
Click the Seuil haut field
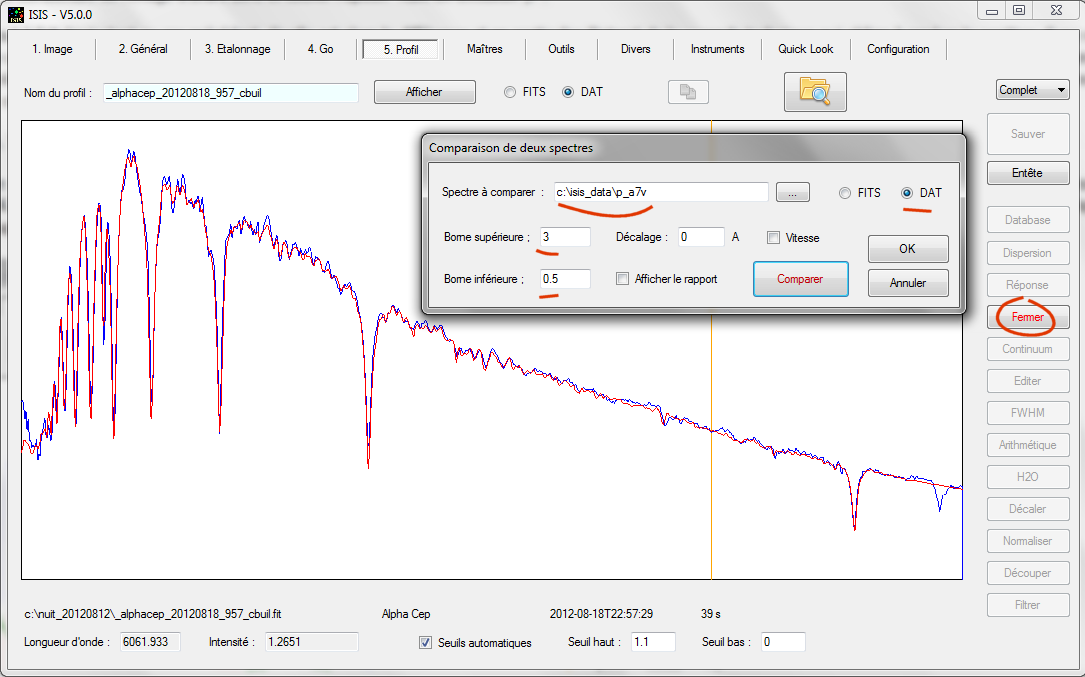coord(654,642)
